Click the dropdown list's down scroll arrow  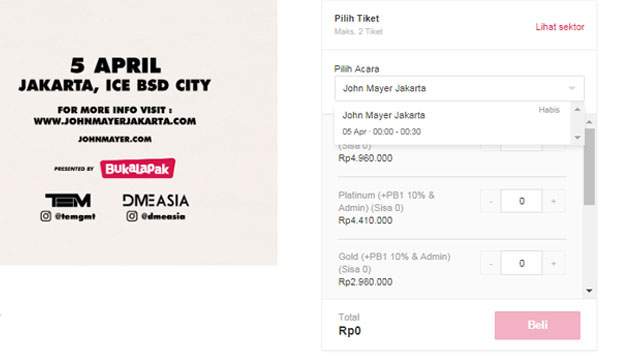click(x=577, y=138)
